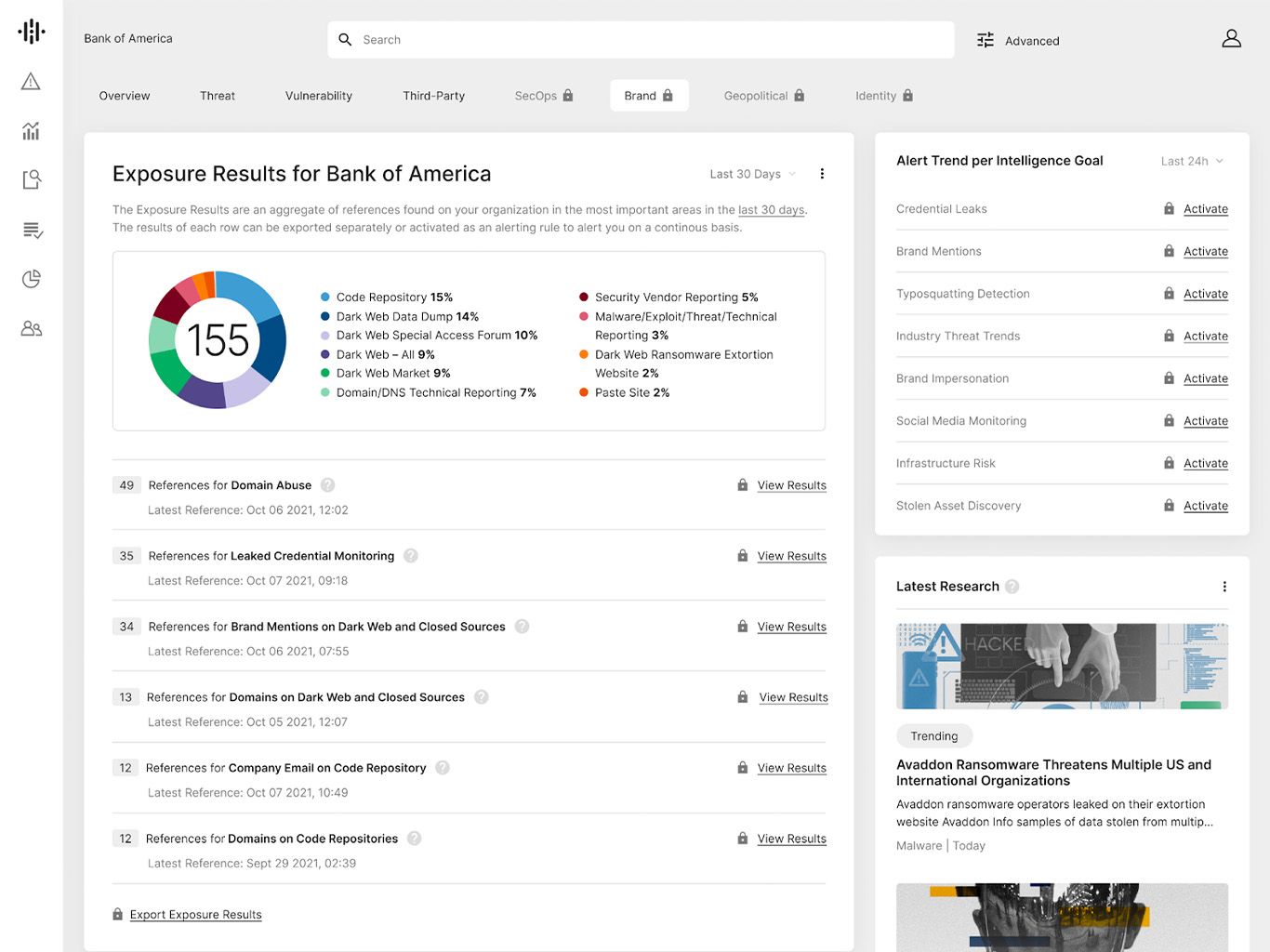Click help icon beside Company Email on Code Repository
Viewport: 1270px width, 952px height.
[443, 768]
